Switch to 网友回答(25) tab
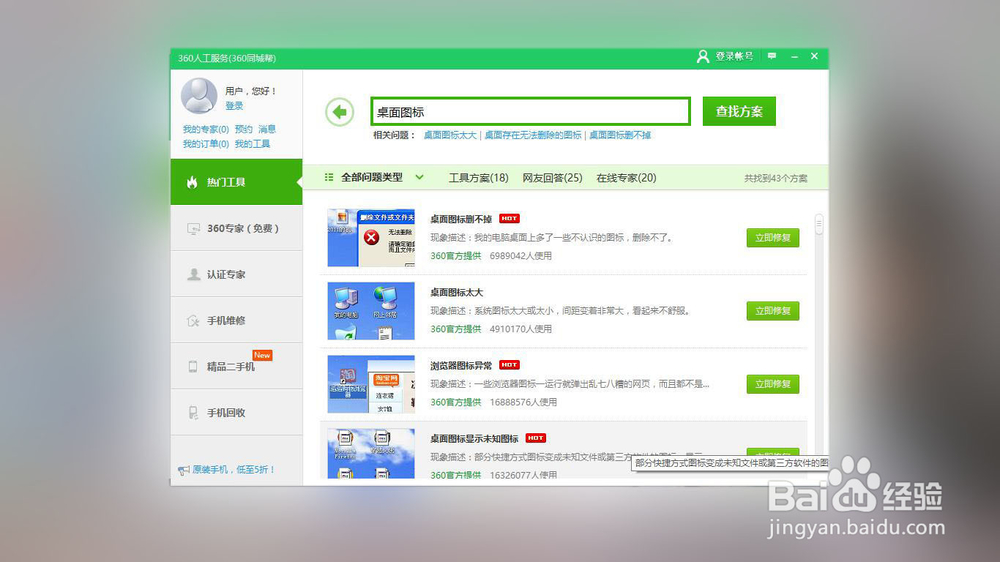The image size is (1000, 562). pos(552,178)
